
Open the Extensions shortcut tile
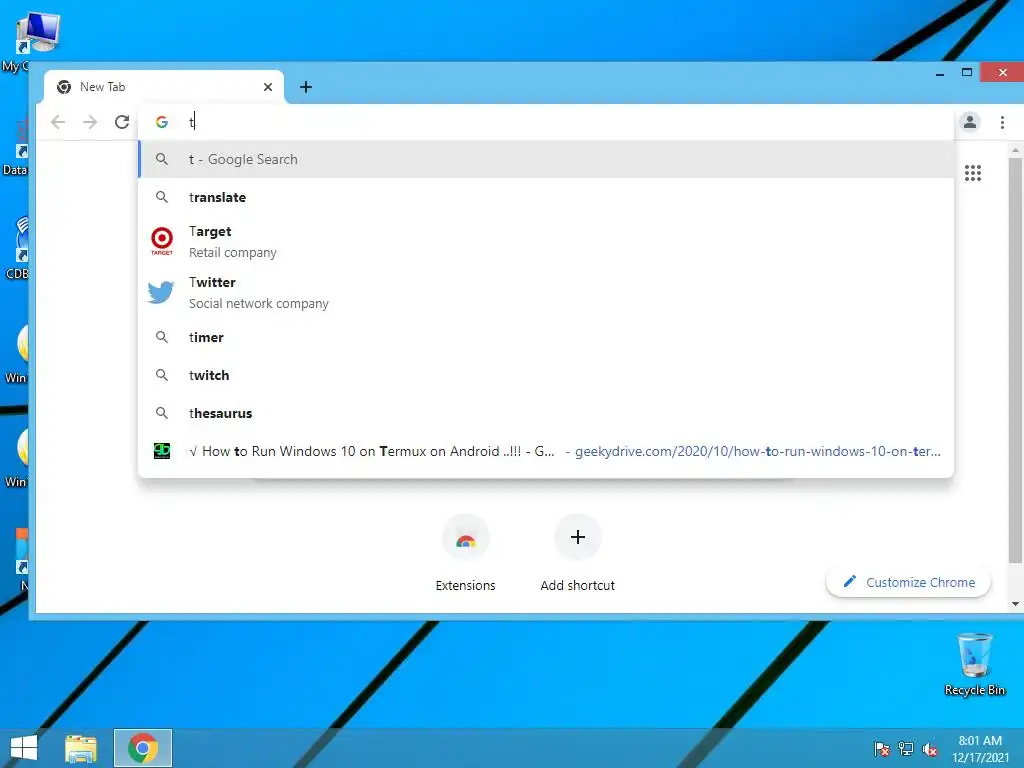tap(466, 554)
